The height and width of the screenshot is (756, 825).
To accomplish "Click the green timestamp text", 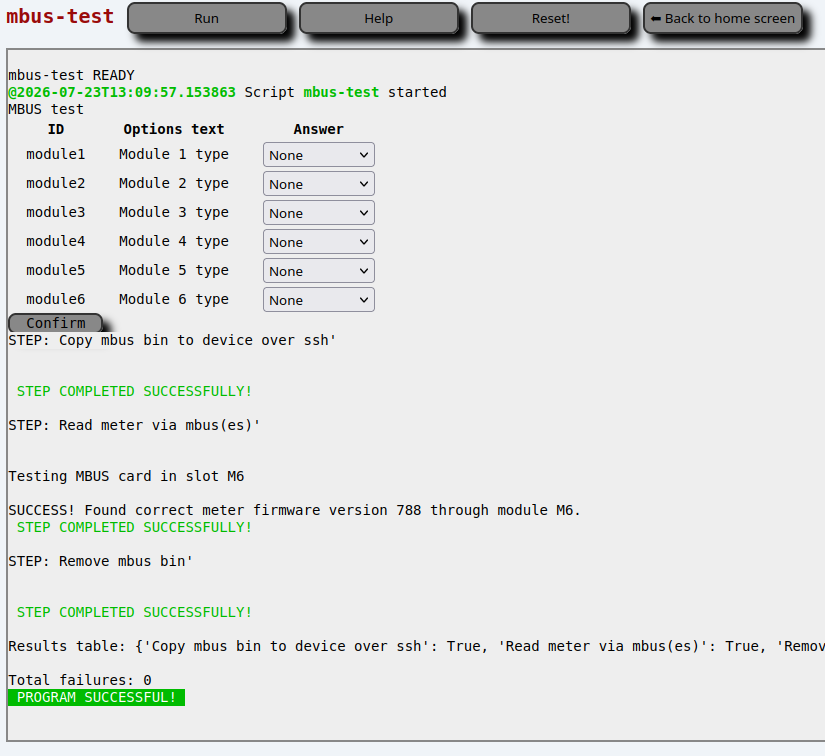I will point(122,92).
